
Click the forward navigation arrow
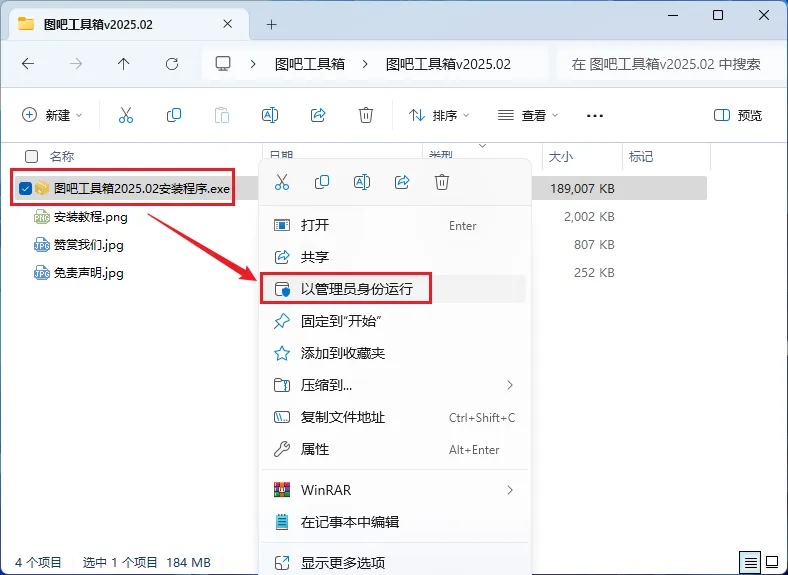pos(76,64)
